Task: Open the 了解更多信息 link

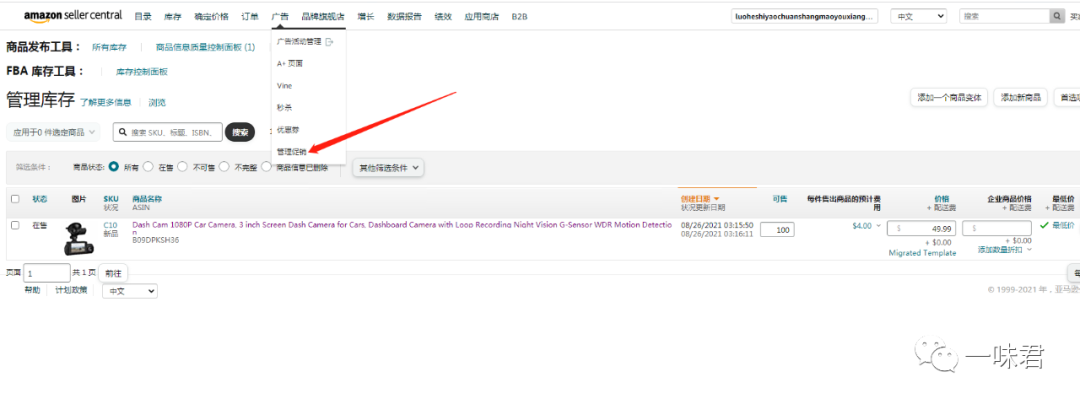Action: click(x=105, y=103)
